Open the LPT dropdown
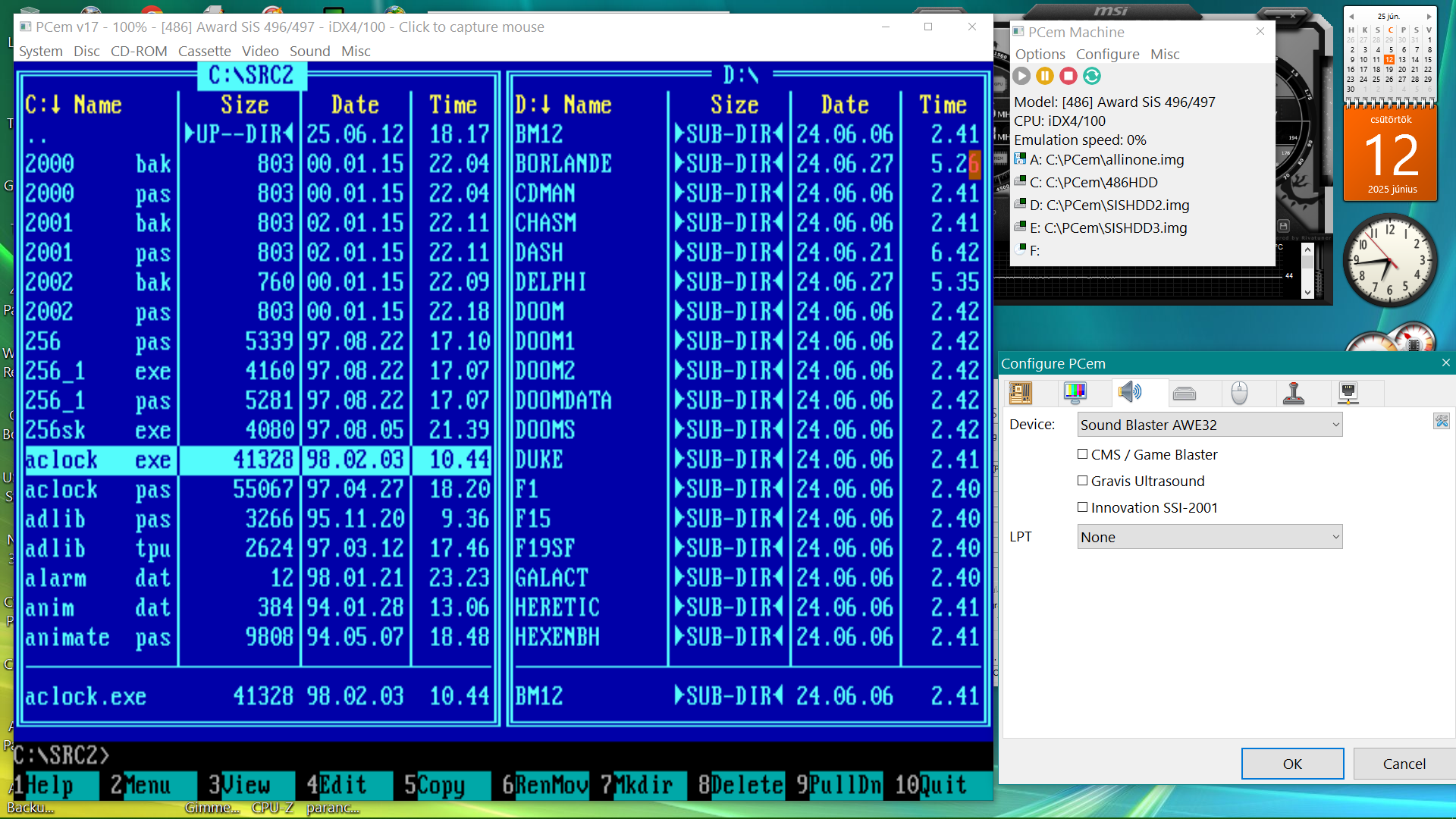 pos(1210,537)
